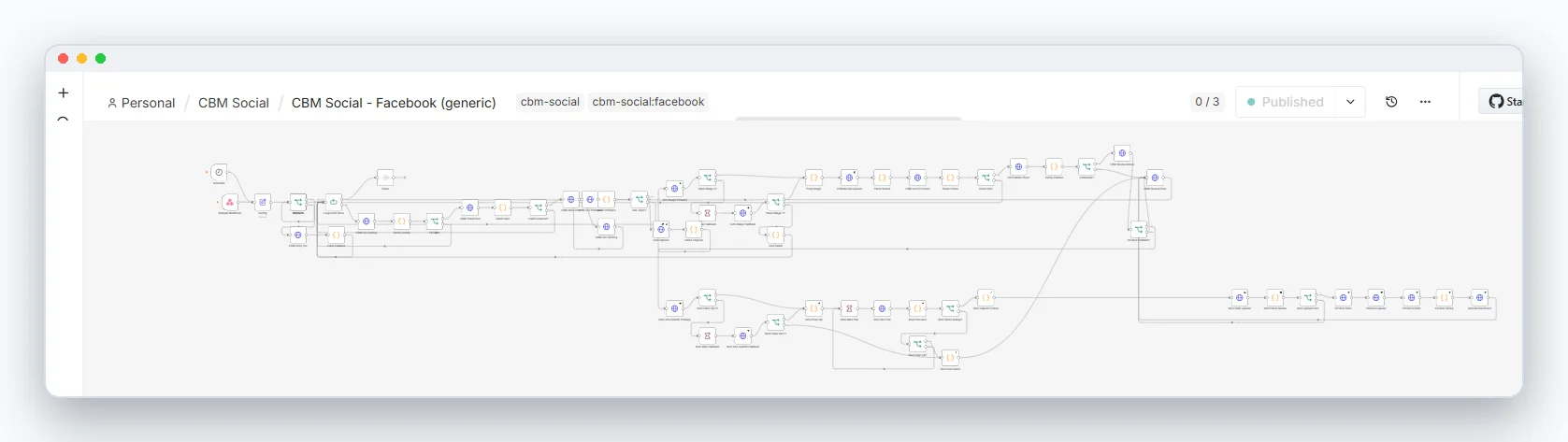Select HTTP globe node beneath the first switch node
The width and height of the screenshot is (1568, 442).
pos(298,235)
